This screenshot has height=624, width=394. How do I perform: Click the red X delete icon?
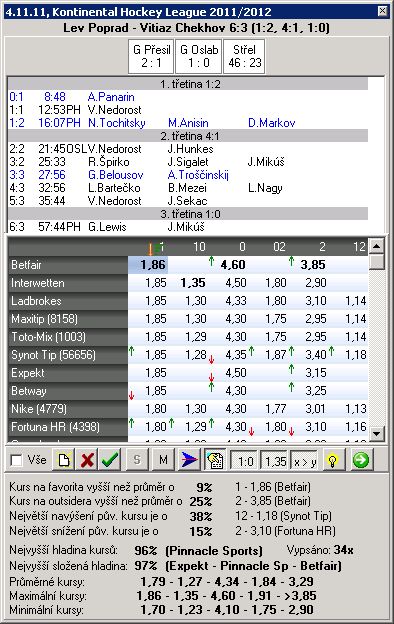[87, 460]
